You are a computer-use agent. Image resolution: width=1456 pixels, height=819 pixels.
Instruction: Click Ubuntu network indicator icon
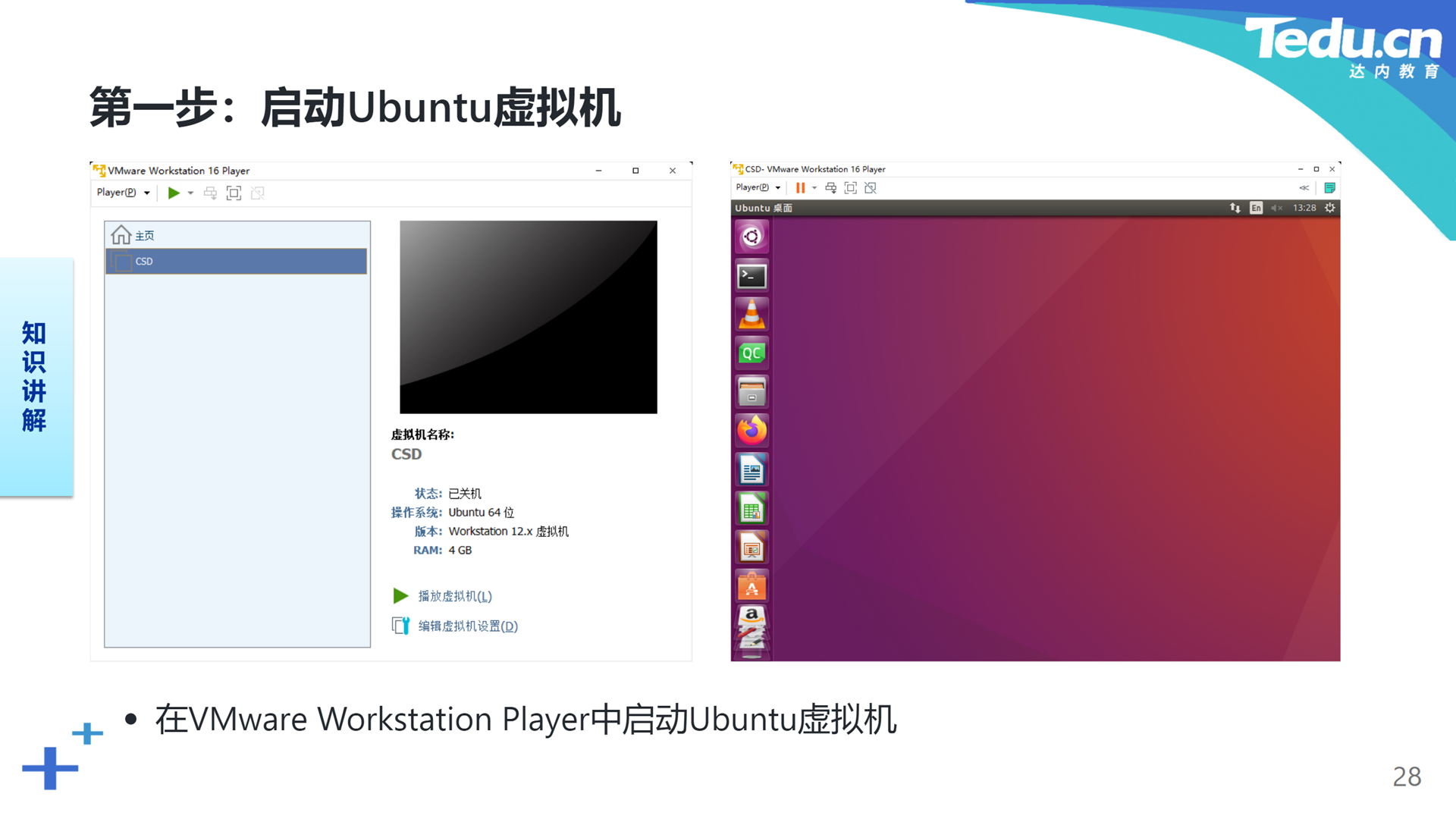[1235, 208]
